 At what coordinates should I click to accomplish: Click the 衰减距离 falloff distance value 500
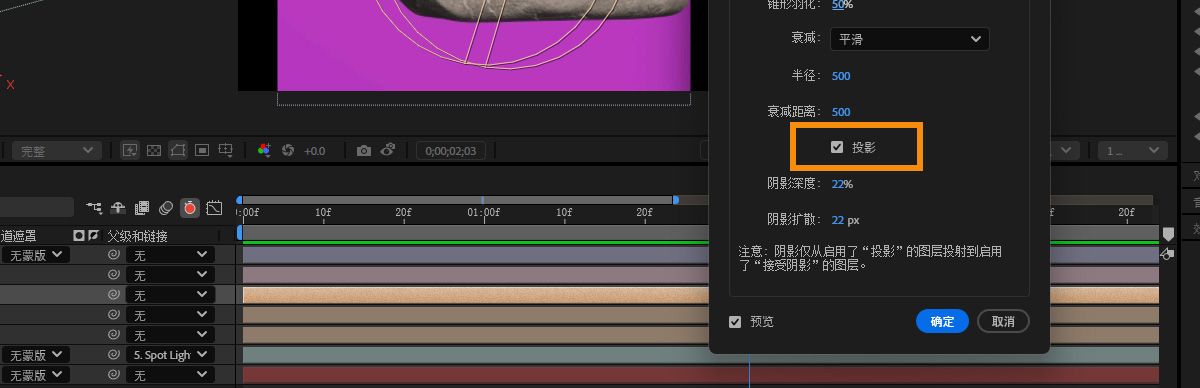[841, 112]
